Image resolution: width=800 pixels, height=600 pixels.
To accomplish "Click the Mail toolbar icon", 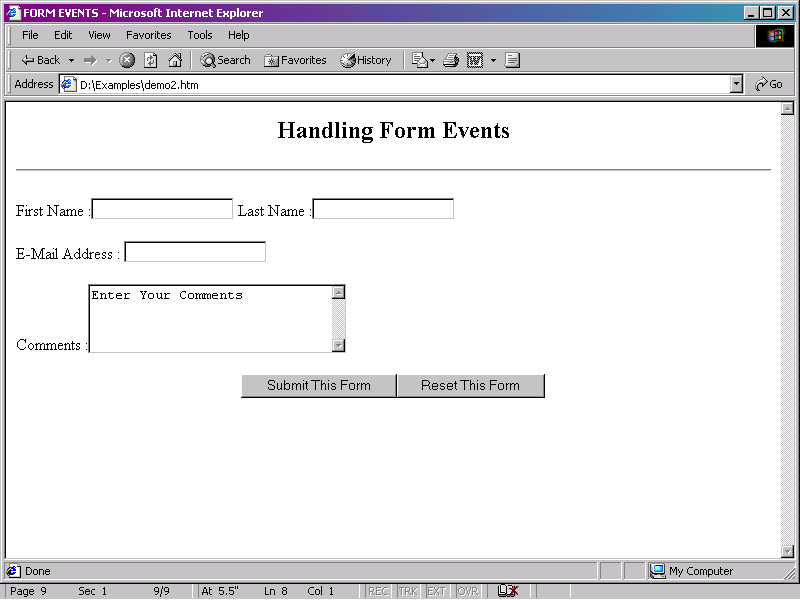I will pyautogui.click(x=421, y=60).
